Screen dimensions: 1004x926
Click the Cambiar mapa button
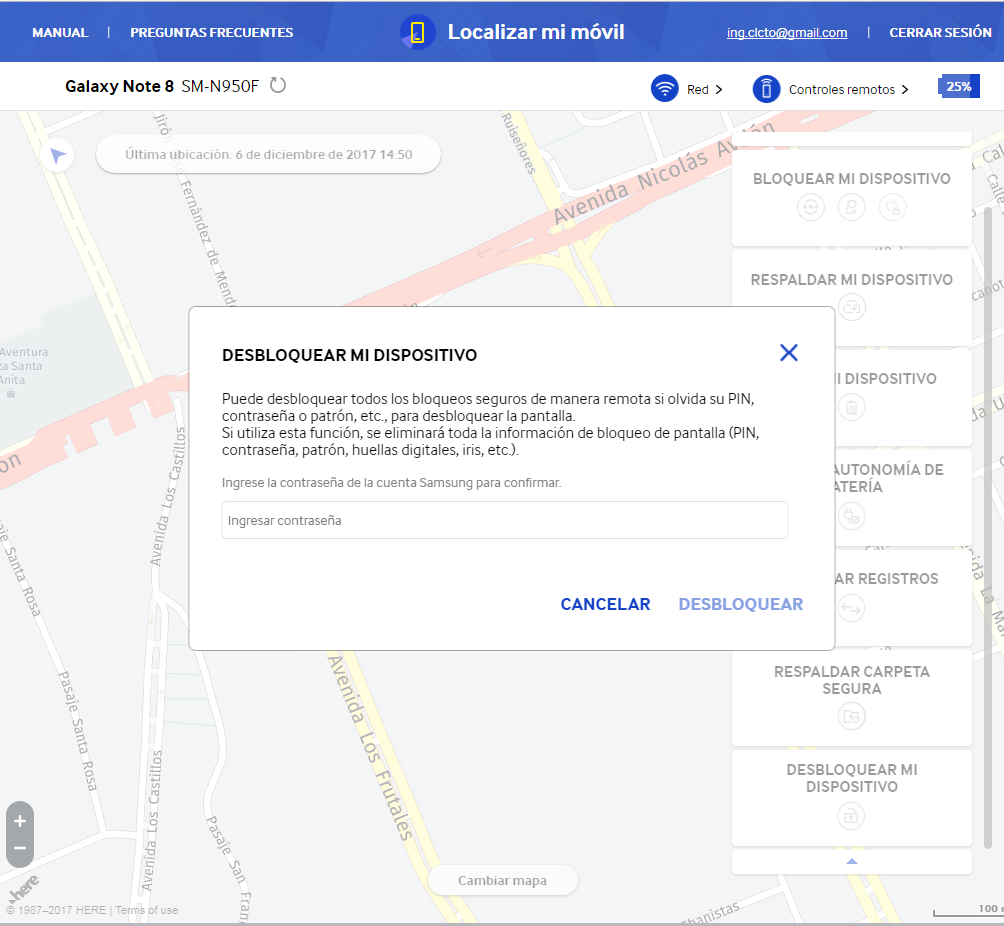coord(503,881)
